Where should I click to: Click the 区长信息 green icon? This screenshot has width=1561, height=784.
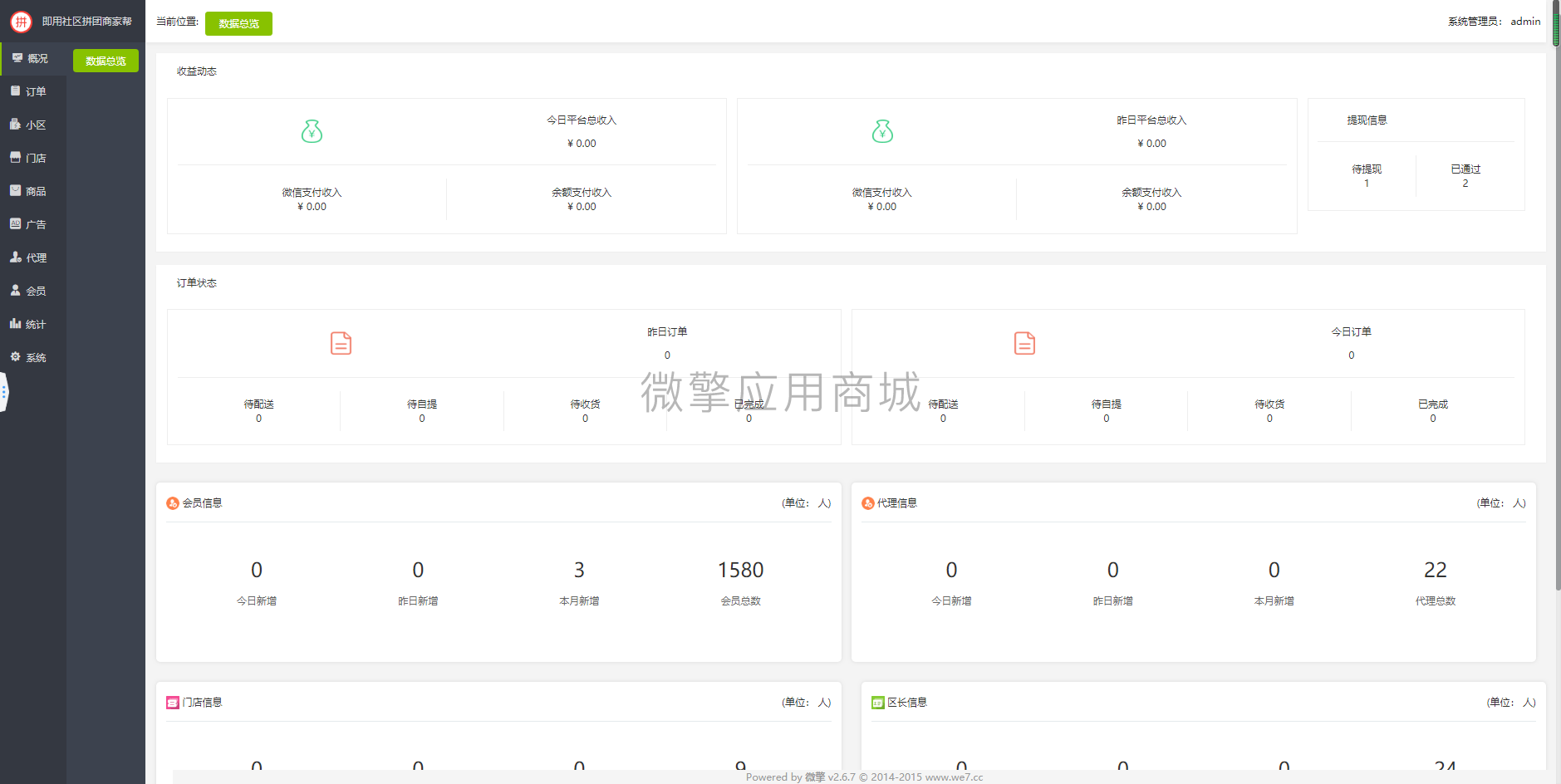[x=878, y=703]
